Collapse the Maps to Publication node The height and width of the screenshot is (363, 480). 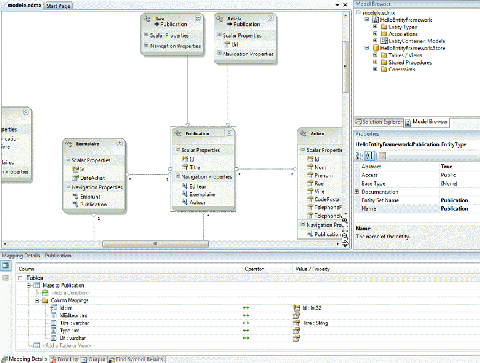tap(29, 285)
